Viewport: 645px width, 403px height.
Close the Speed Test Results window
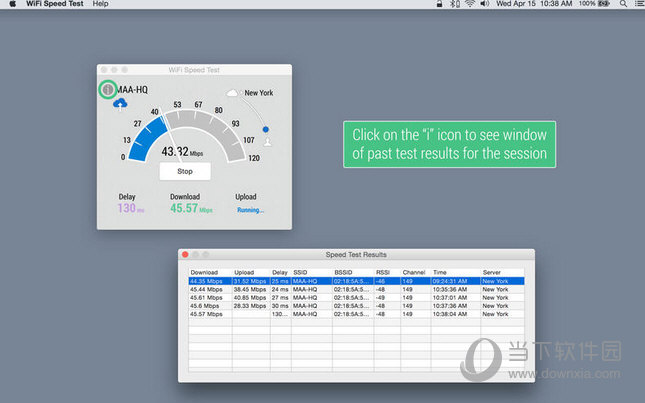click(x=185, y=255)
